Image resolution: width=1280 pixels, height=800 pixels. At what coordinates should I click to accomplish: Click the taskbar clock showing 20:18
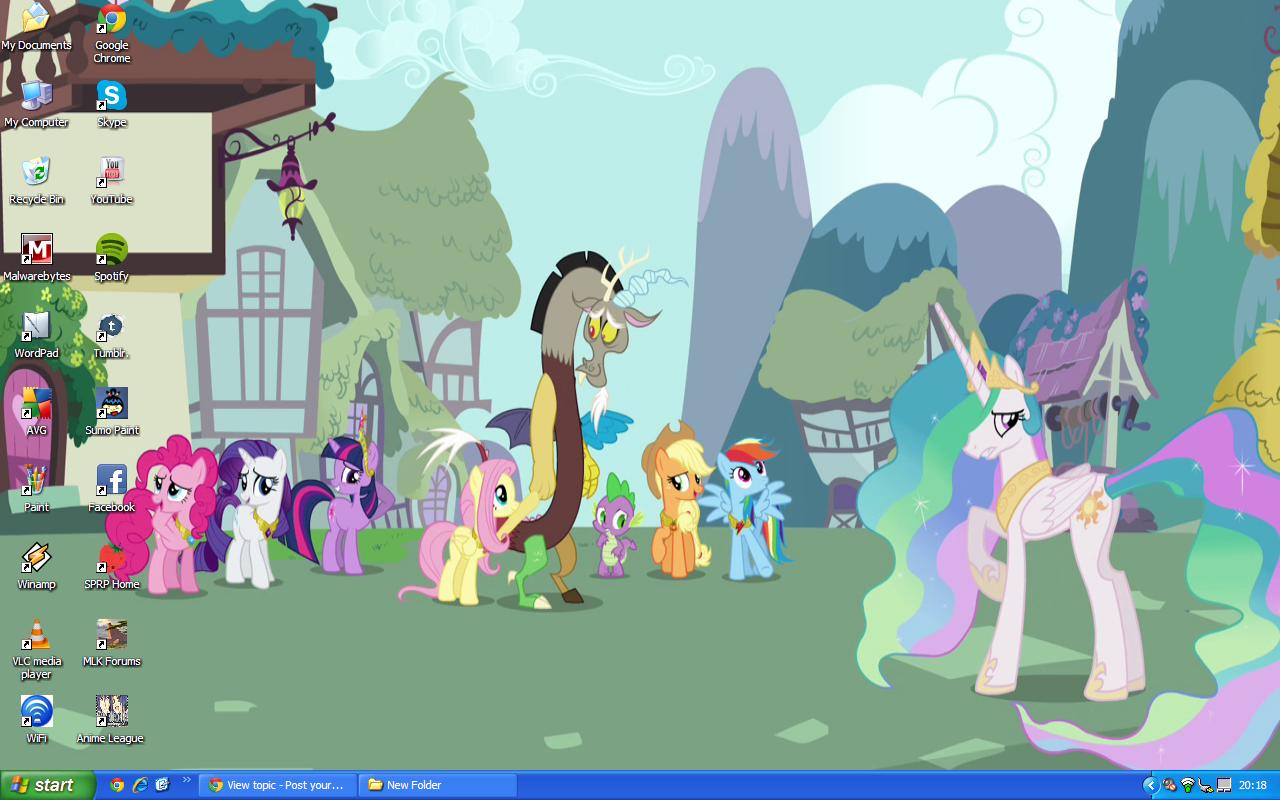[x=1252, y=785]
